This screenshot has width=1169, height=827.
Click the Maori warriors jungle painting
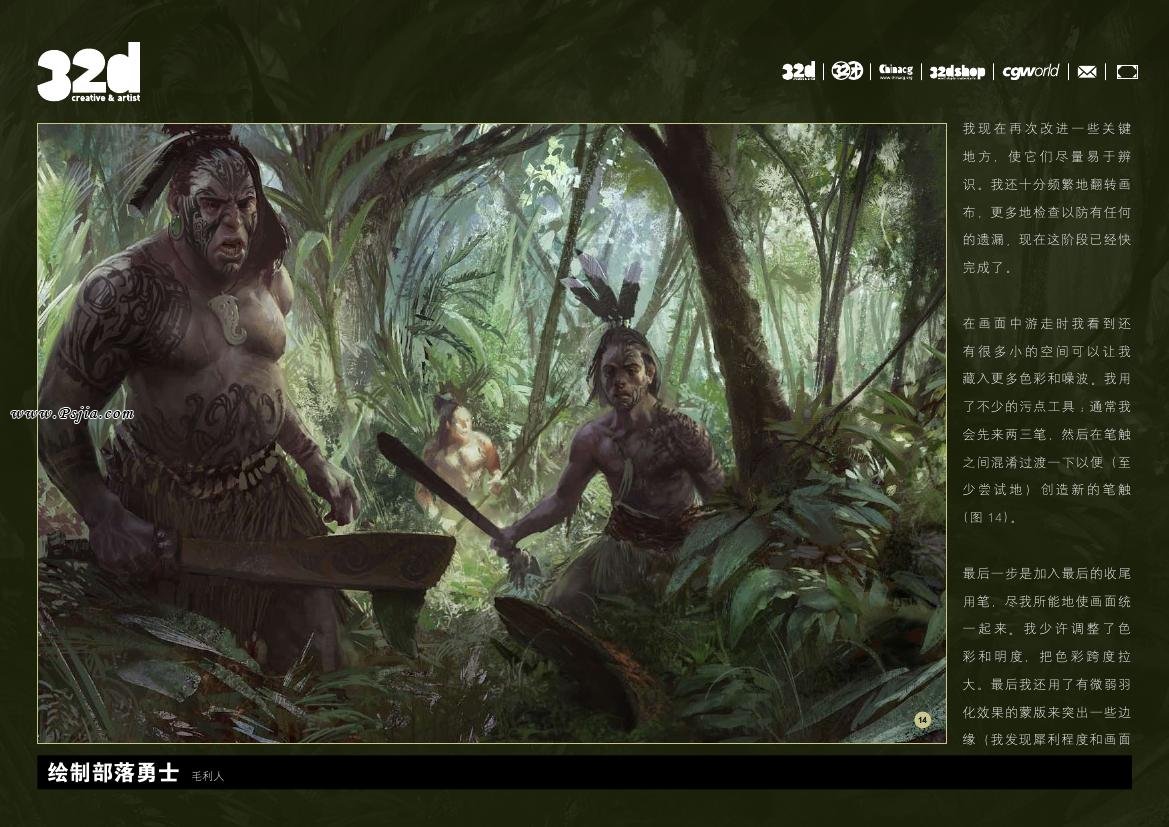click(492, 433)
